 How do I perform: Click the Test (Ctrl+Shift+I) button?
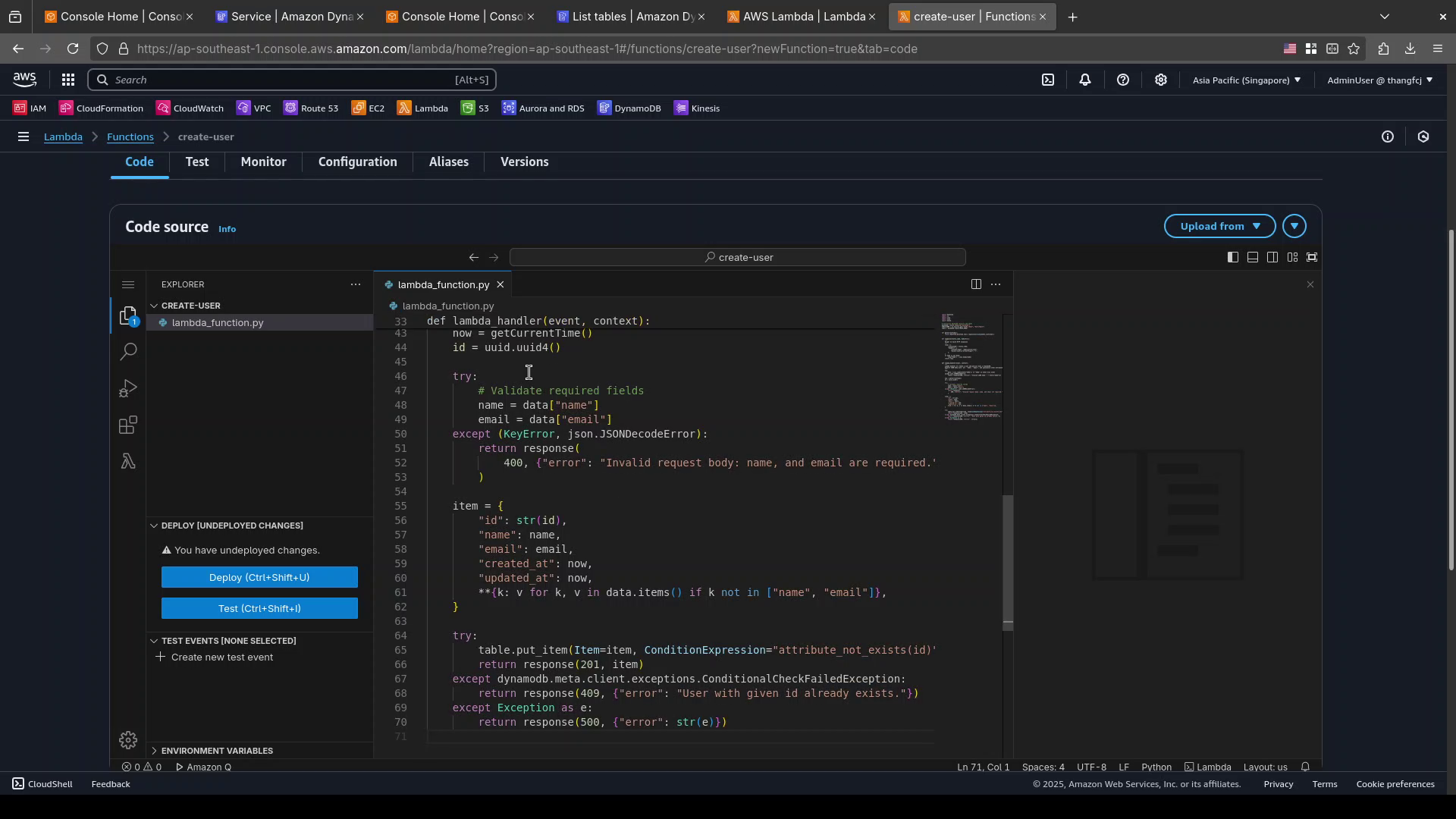click(259, 609)
